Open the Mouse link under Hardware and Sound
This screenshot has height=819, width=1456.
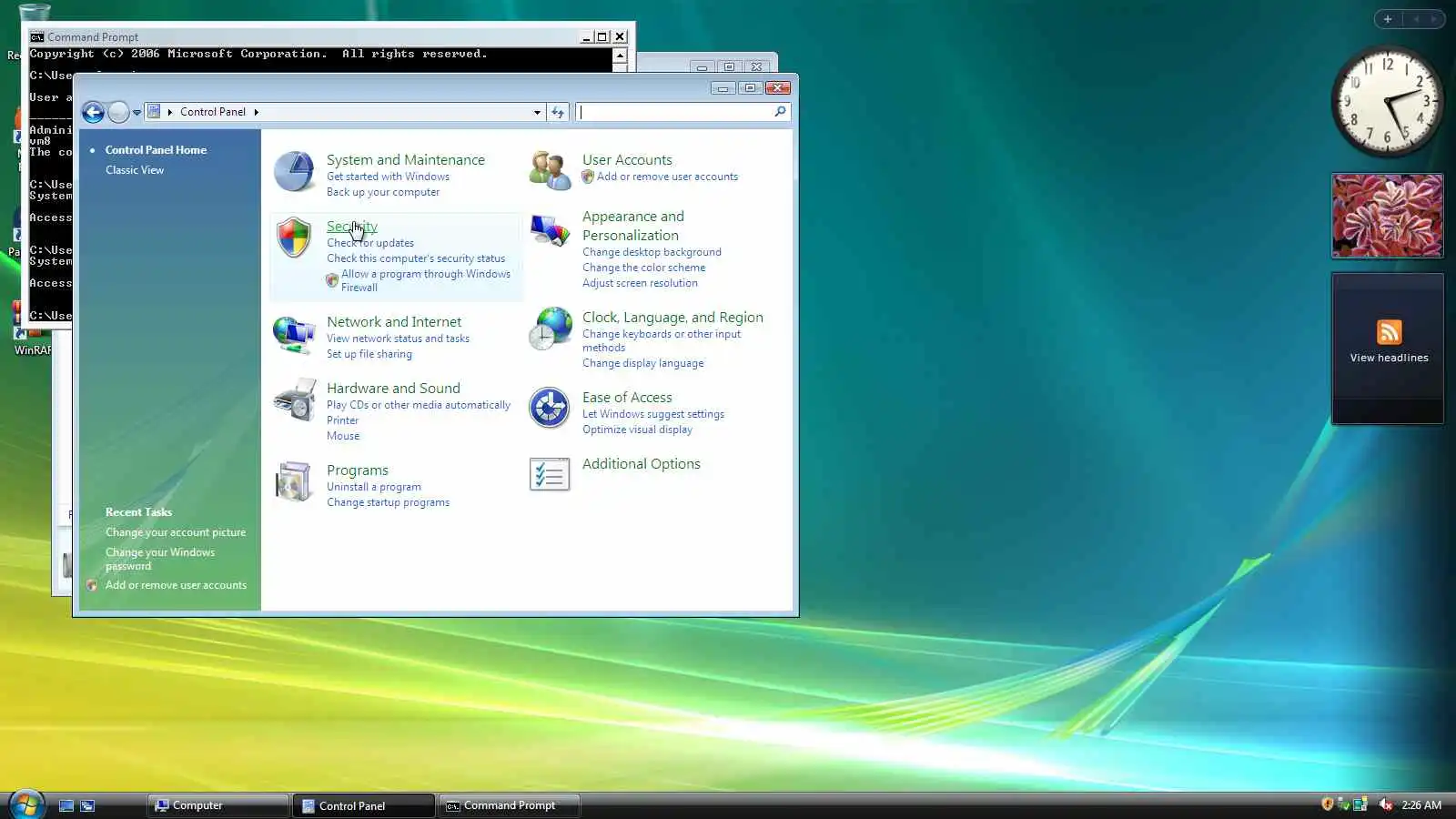click(343, 436)
